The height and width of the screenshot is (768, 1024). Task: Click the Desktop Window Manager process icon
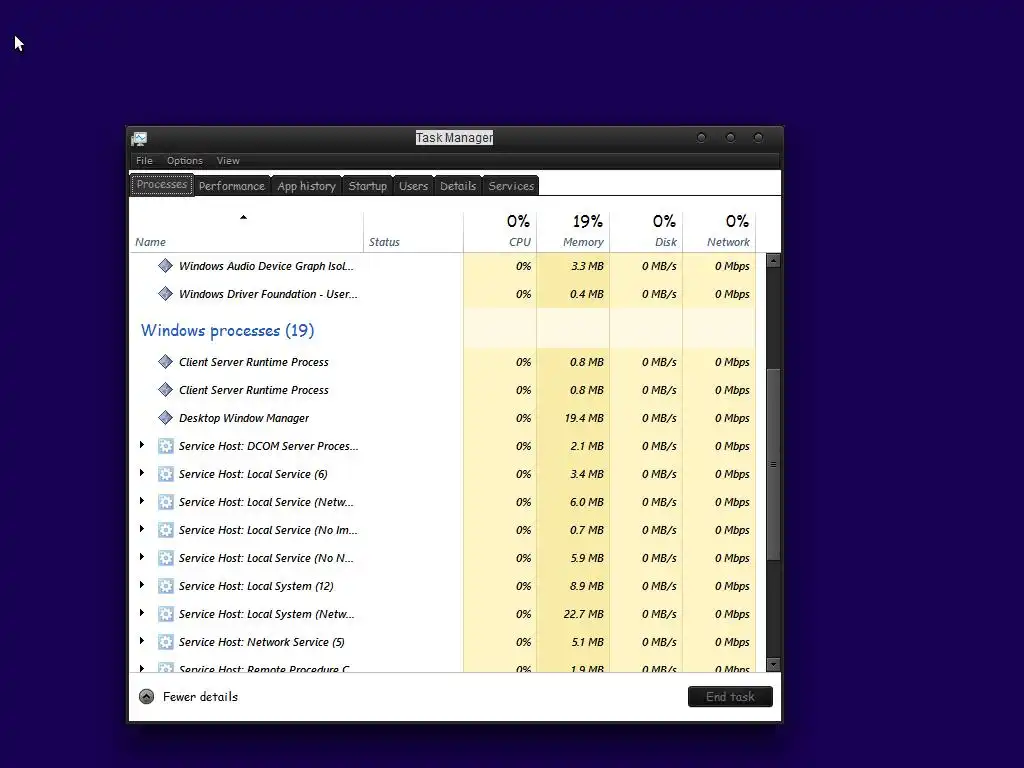click(x=165, y=418)
